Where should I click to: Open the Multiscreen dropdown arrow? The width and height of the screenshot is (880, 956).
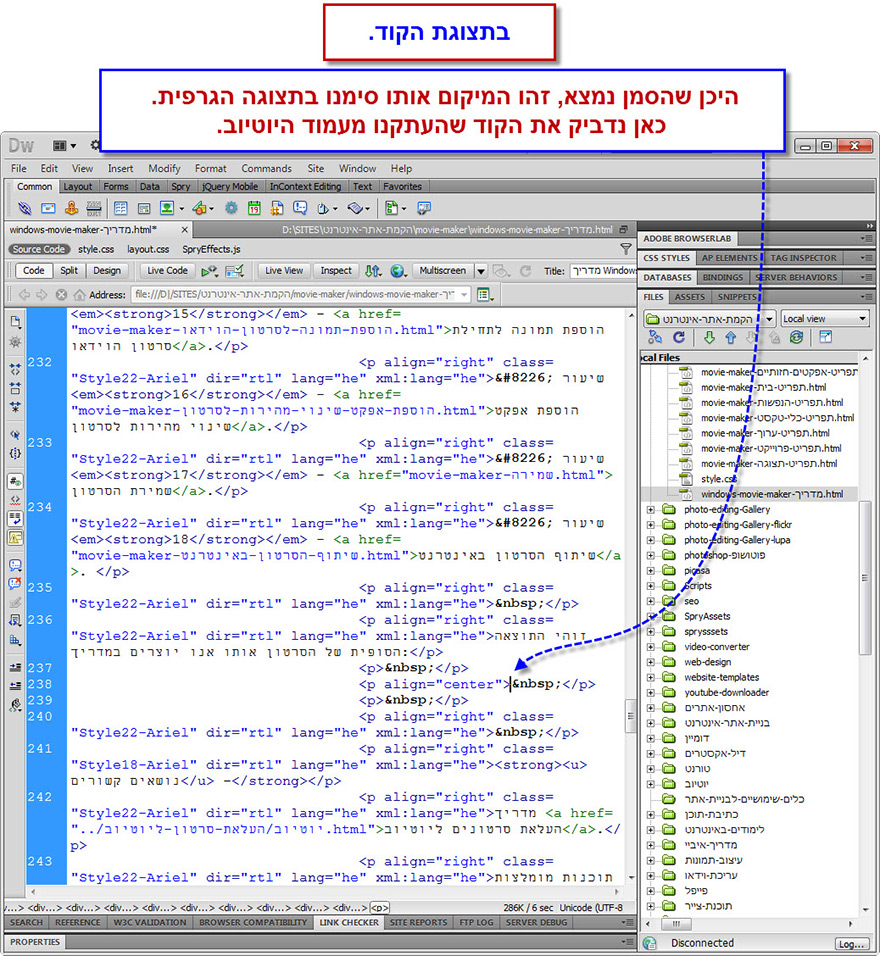481,271
